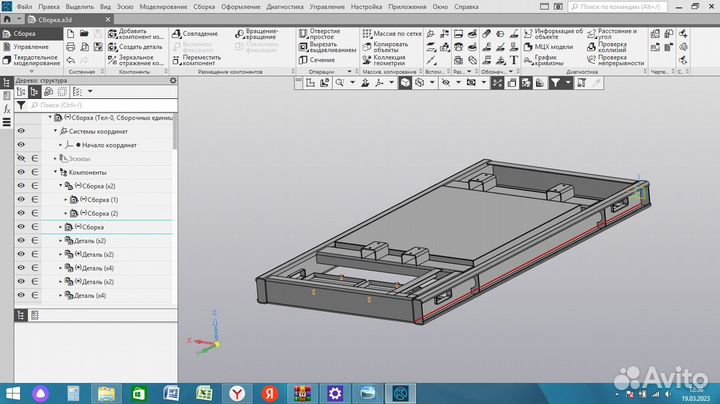The width and height of the screenshot is (720, 404).
Task: Click the filter funnel beside tree search
Action: (x=21, y=105)
